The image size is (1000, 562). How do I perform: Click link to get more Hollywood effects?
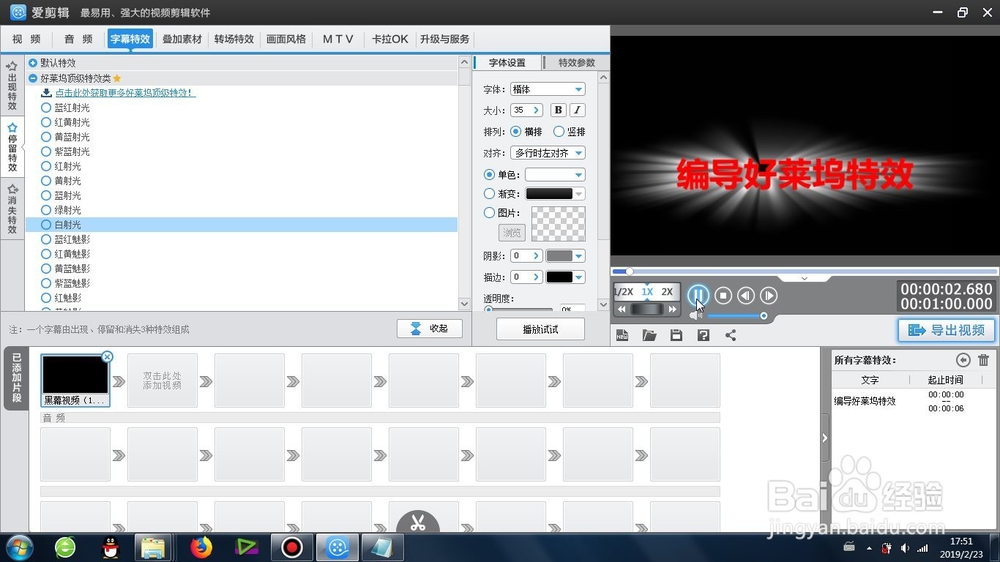click(125, 92)
